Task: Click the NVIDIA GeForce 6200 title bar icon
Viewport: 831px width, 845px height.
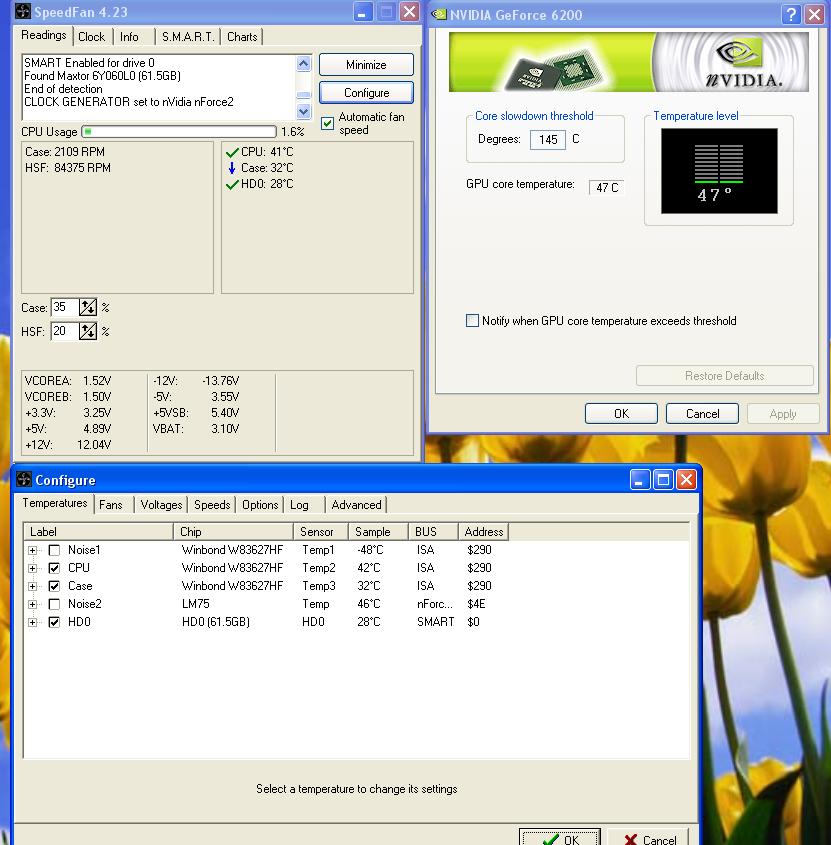Action: click(x=439, y=15)
